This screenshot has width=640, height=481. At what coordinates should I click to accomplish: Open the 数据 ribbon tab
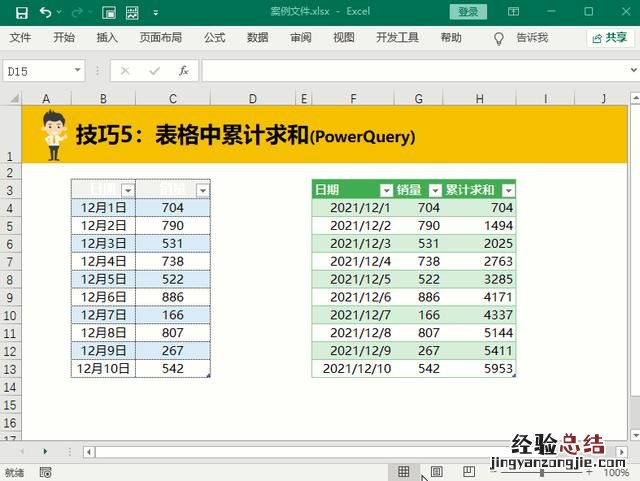tap(257, 38)
